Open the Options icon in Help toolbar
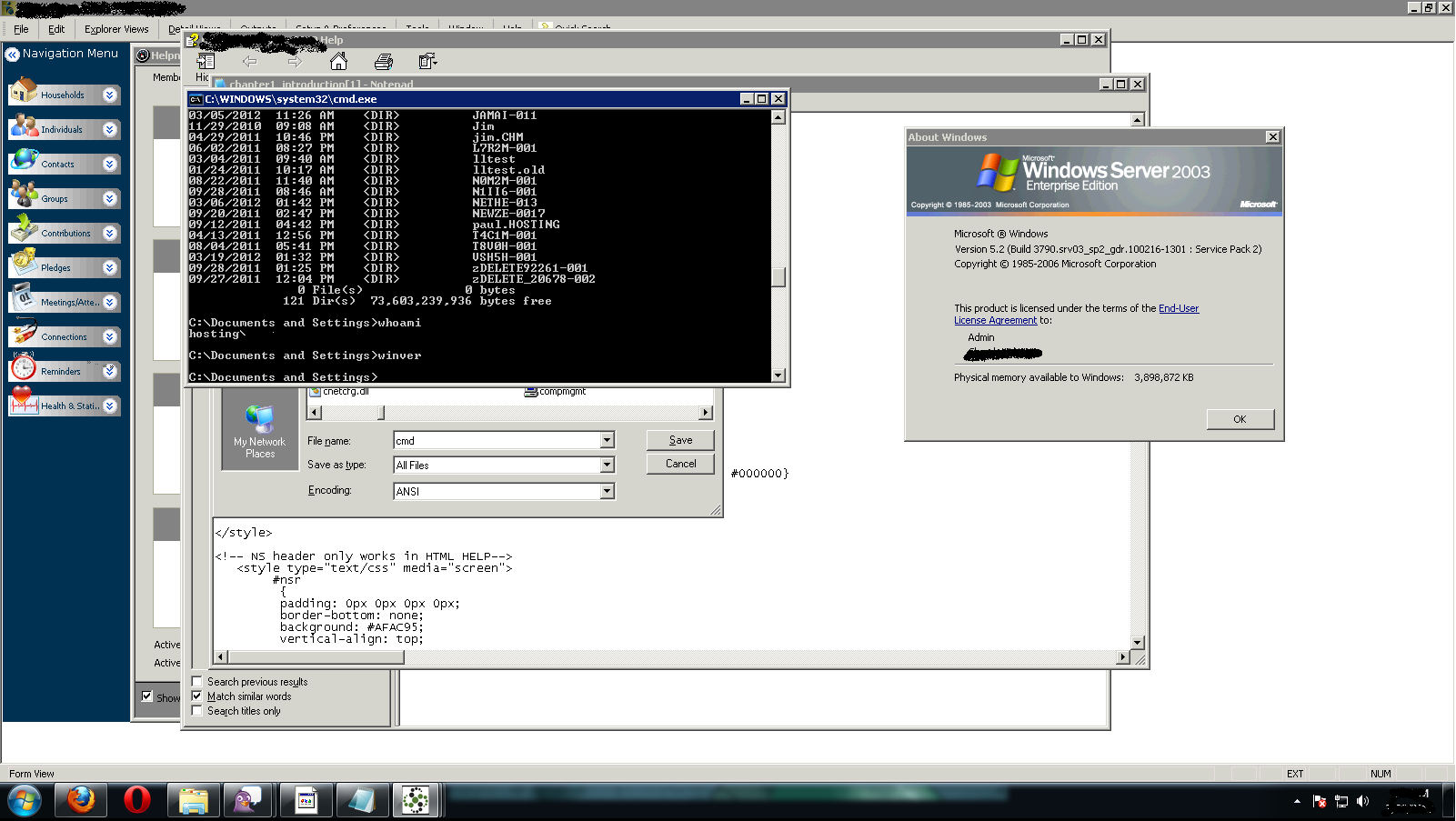The image size is (1456, 821). [427, 61]
